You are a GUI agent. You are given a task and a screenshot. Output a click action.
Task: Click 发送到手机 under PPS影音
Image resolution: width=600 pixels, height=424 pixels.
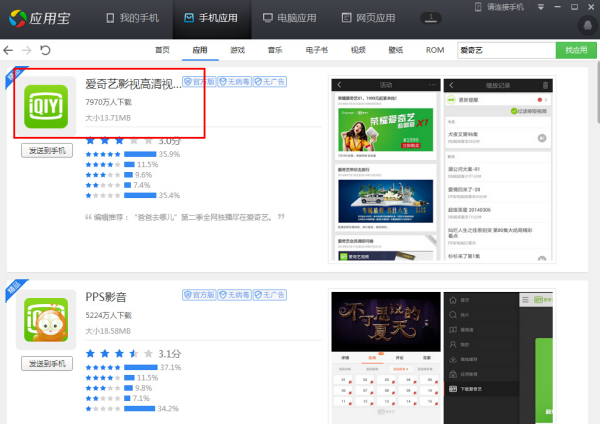point(47,364)
